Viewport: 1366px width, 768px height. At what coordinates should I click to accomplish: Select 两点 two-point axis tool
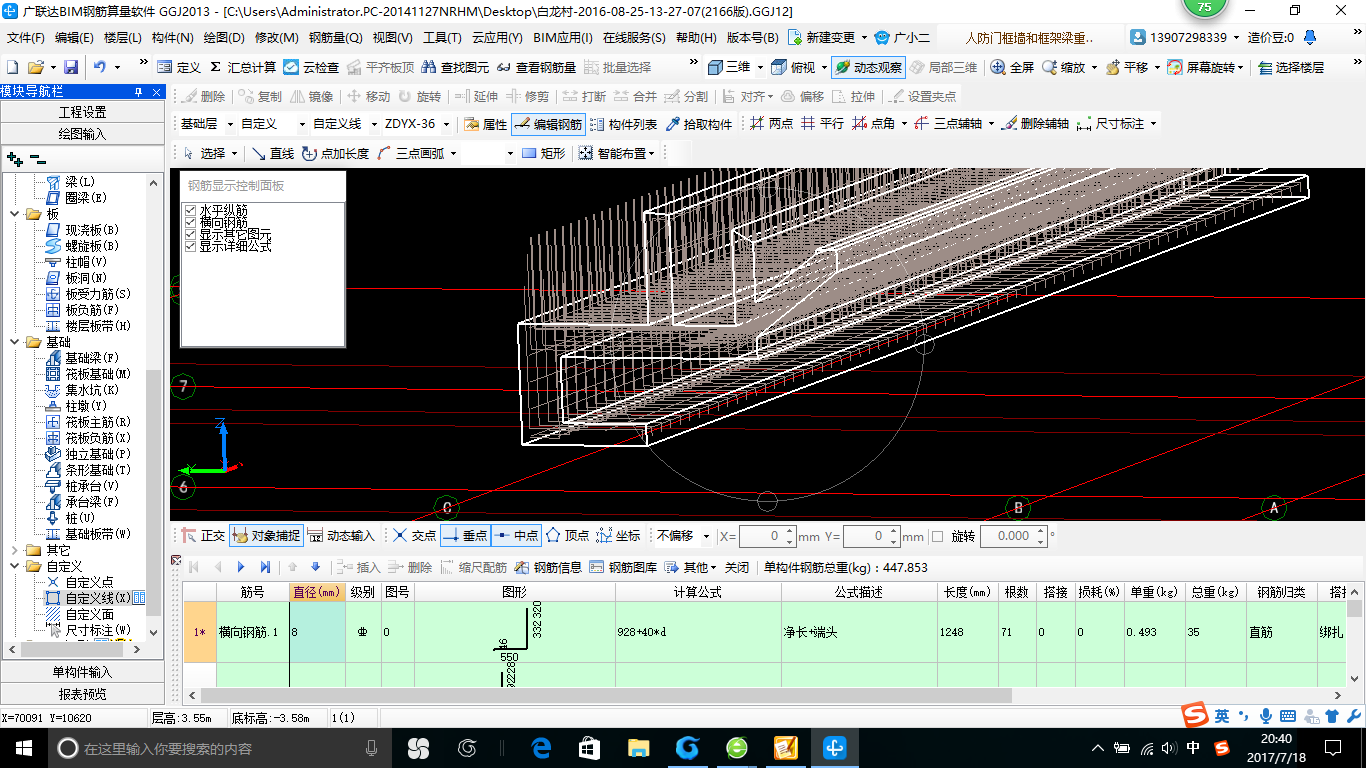[x=772, y=124]
